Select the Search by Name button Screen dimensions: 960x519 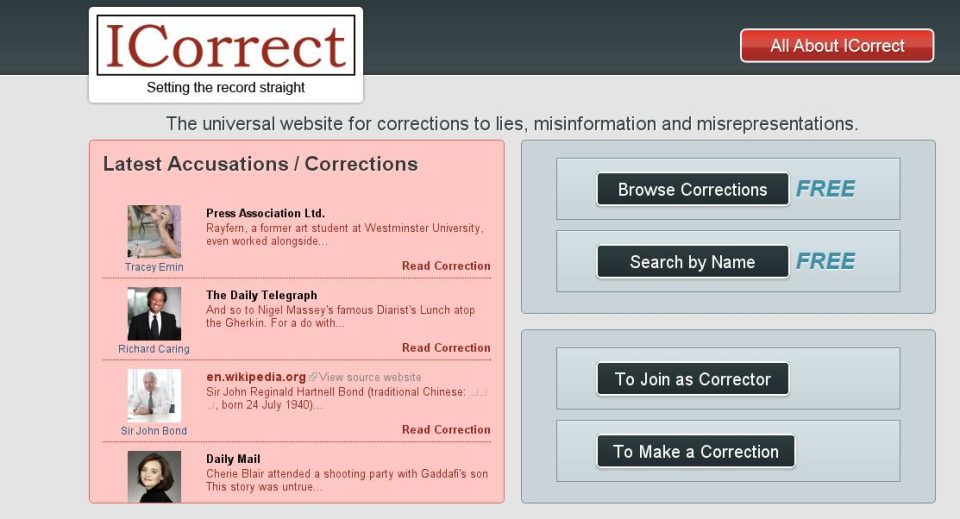tap(692, 262)
